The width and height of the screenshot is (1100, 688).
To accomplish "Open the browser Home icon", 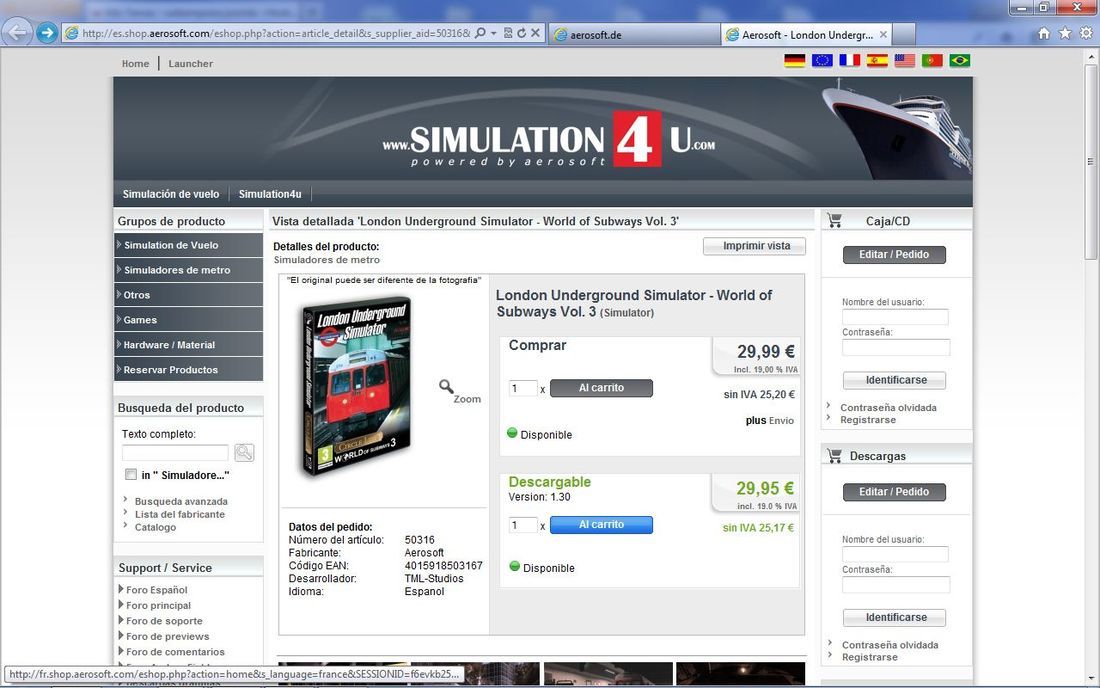I will [1044, 33].
